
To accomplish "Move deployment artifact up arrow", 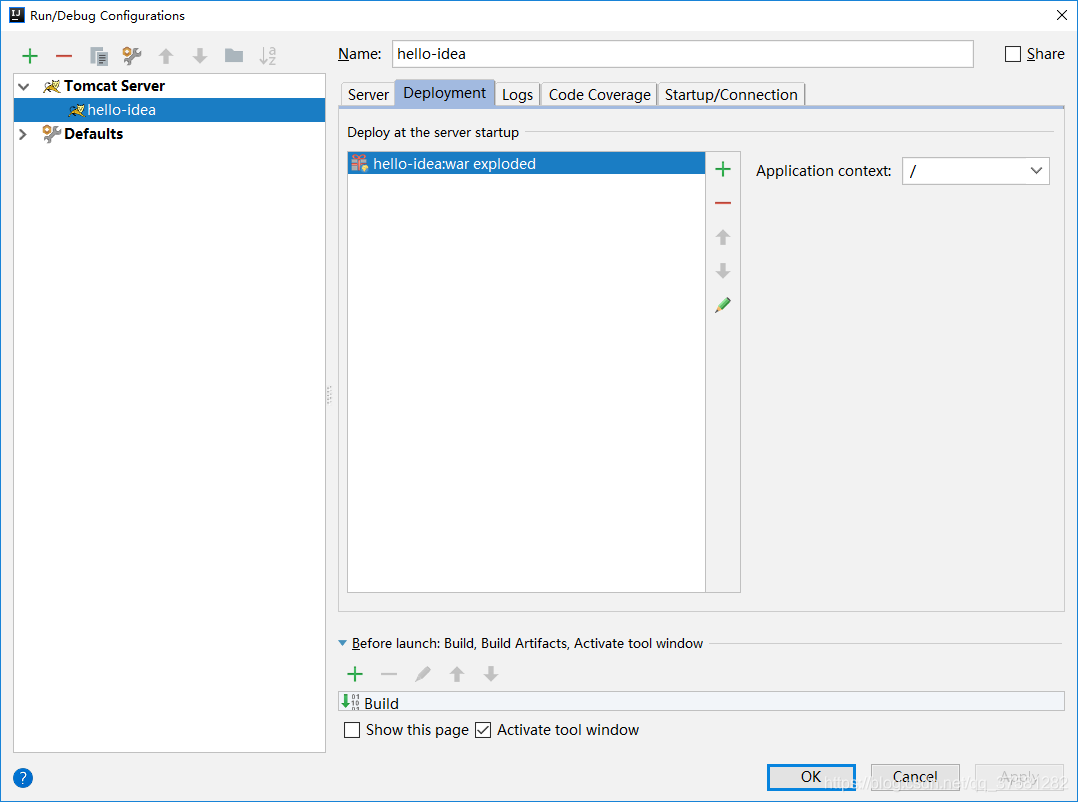I will (x=723, y=237).
